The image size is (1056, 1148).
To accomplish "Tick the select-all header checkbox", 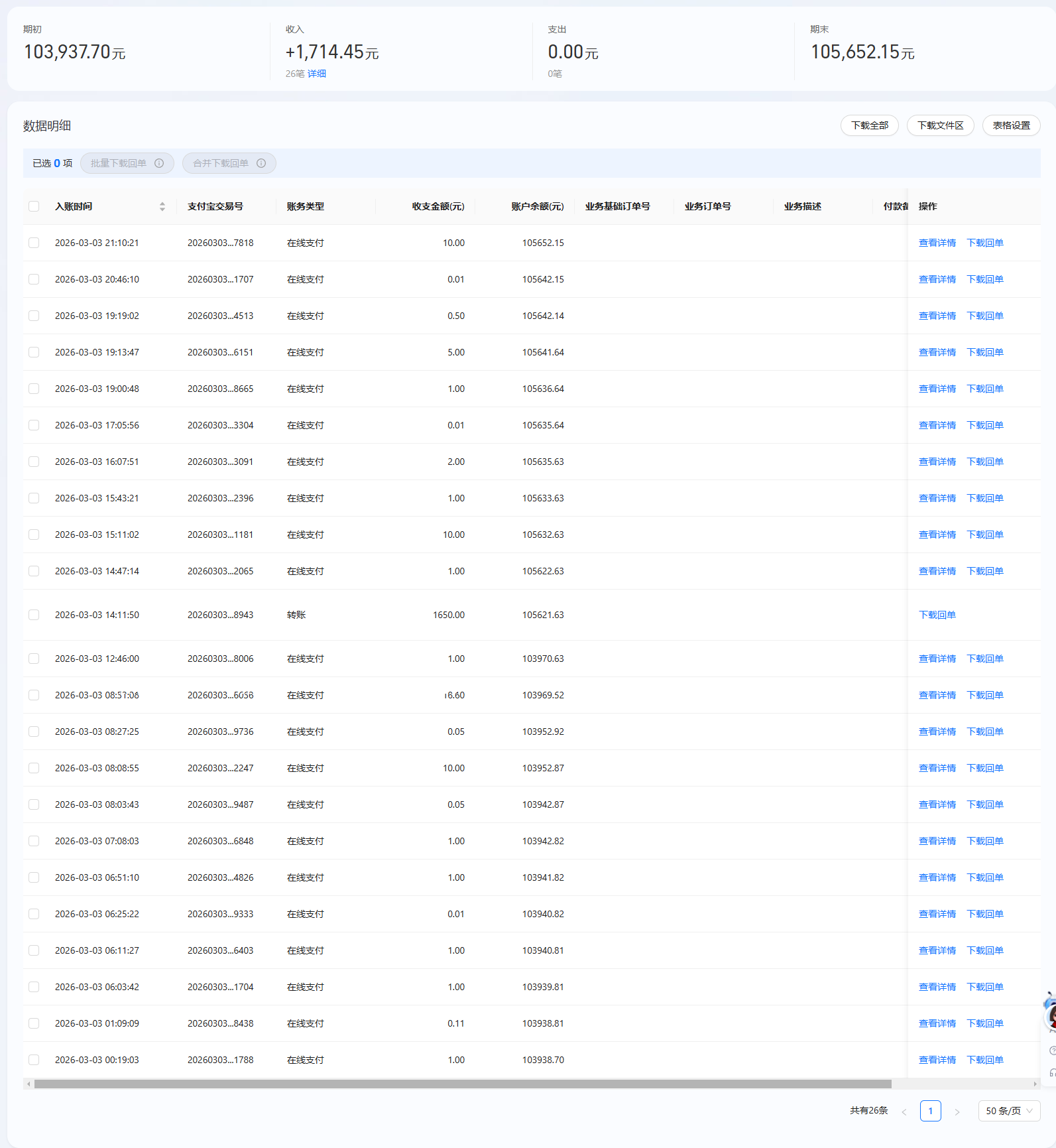I will coord(34,206).
